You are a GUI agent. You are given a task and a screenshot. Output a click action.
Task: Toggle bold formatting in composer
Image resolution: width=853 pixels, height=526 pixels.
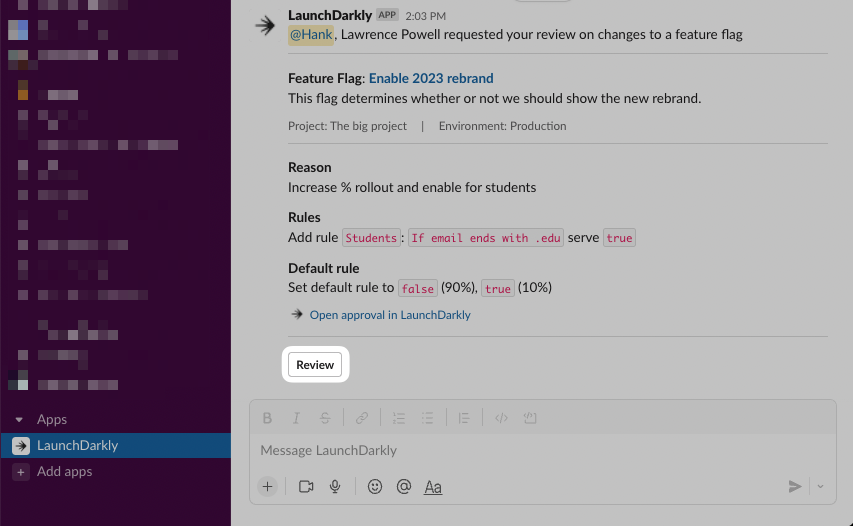267,418
